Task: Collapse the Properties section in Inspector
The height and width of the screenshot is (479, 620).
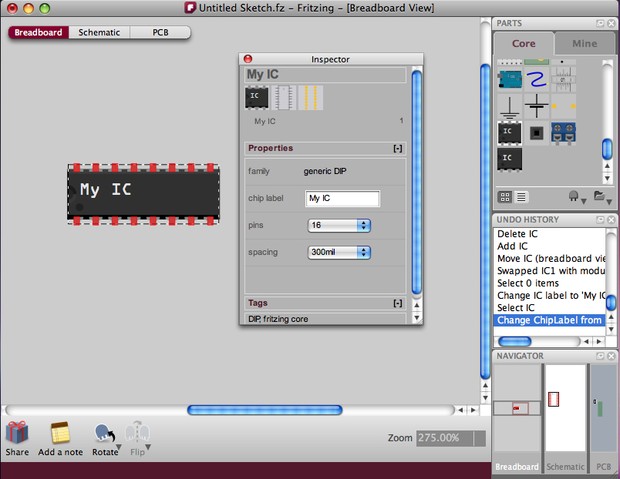Action: coord(398,148)
